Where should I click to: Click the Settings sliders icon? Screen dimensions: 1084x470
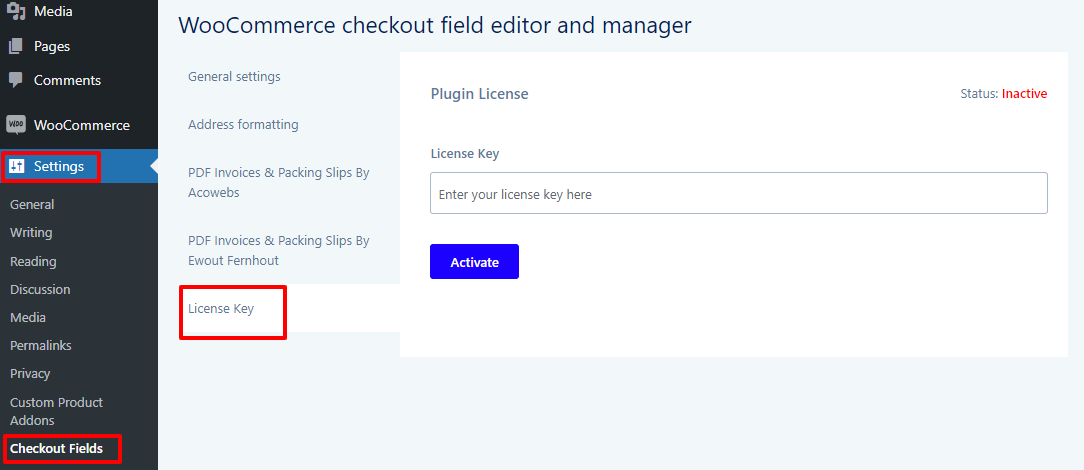click(17, 167)
